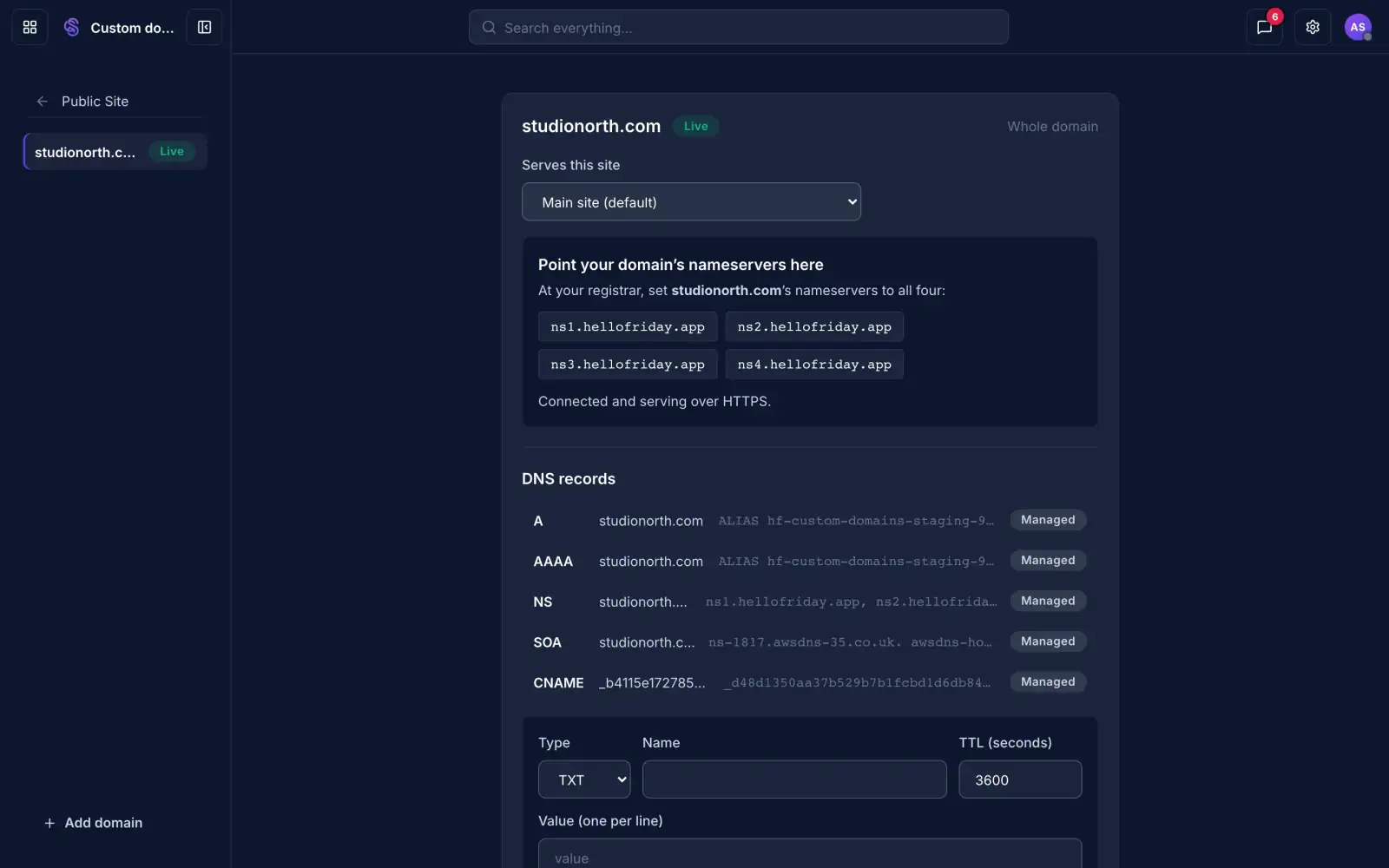Click the Managed badge on the NS record
1389x868 pixels.
[1048, 601]
